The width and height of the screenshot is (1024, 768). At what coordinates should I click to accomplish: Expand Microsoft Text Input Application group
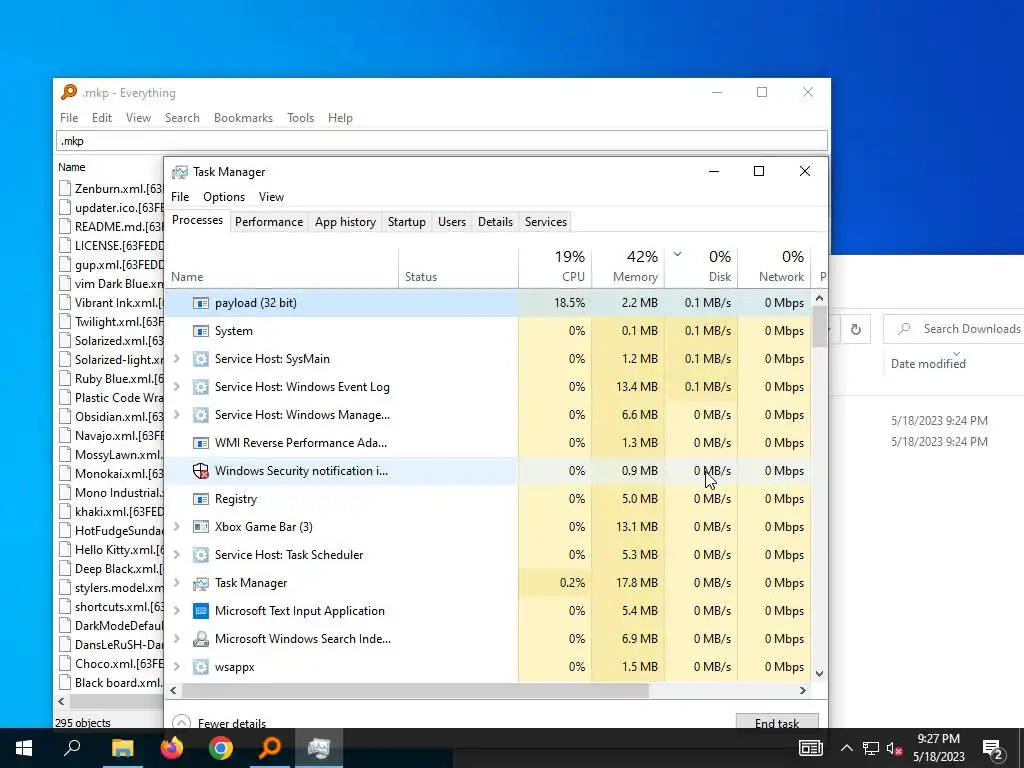(x=176, y=611)
